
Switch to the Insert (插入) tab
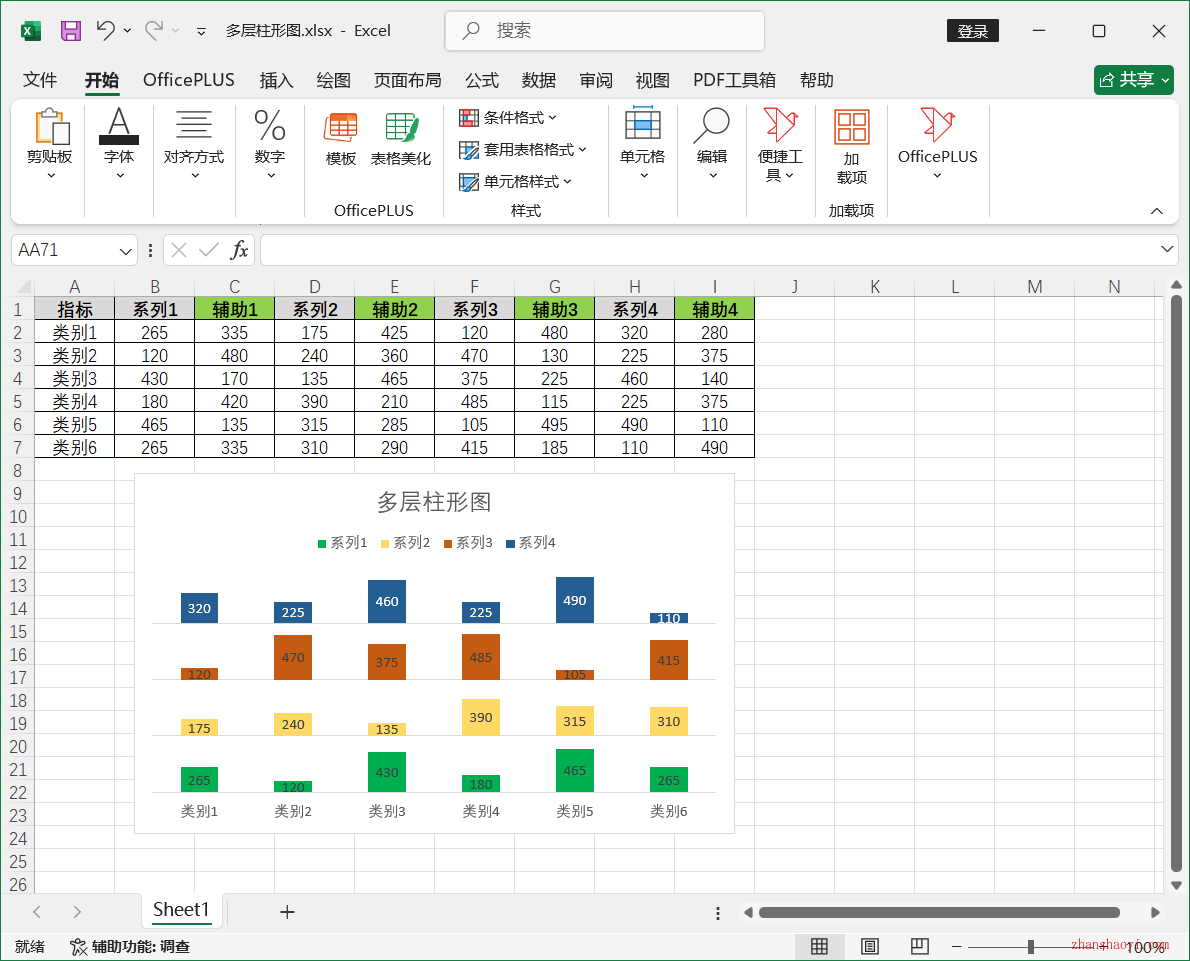(276, 80)
